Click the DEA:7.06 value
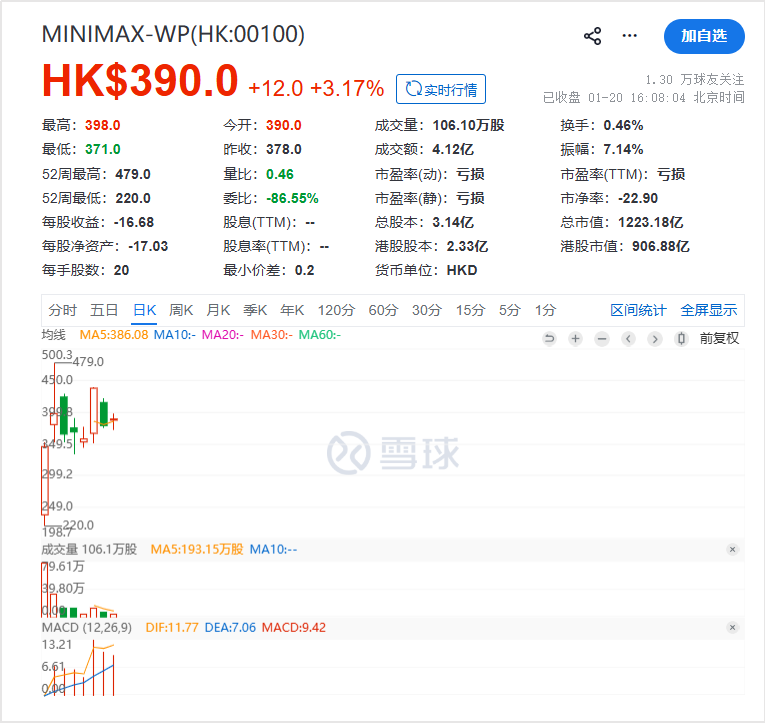This screenshot has height=723, width=765. point(230,627)
